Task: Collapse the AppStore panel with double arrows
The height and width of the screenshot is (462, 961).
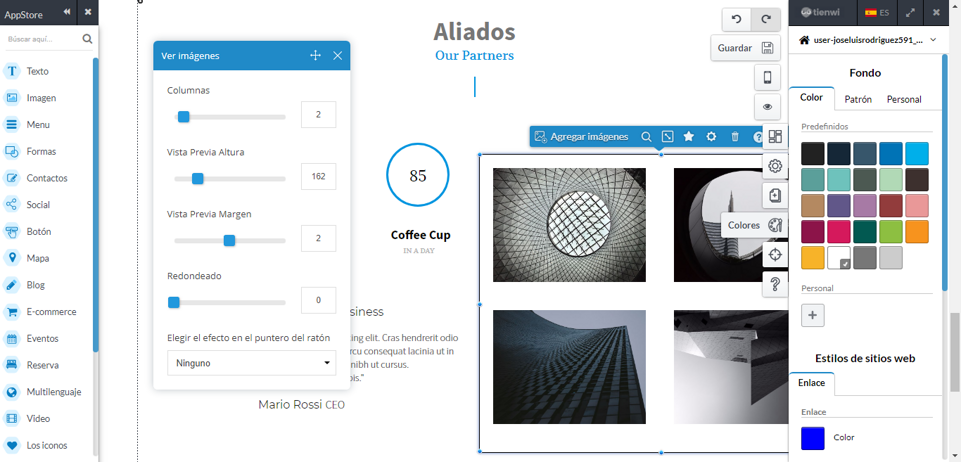Action: (67, 12)
